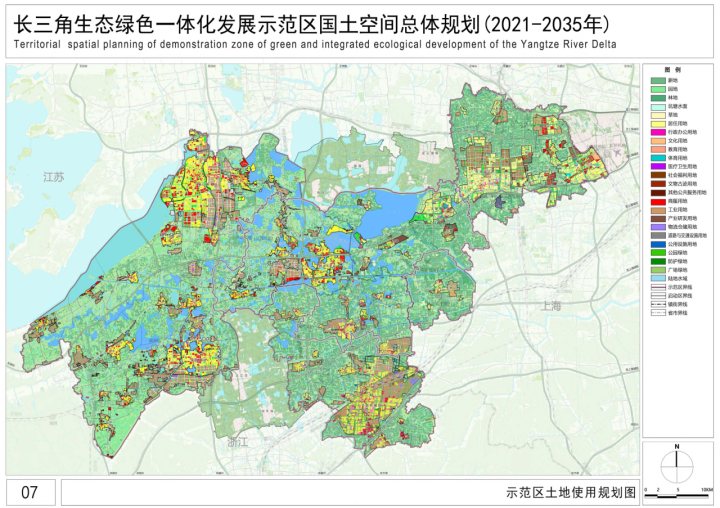
Task: Click the N label above compass
Action: pos(677,446)
